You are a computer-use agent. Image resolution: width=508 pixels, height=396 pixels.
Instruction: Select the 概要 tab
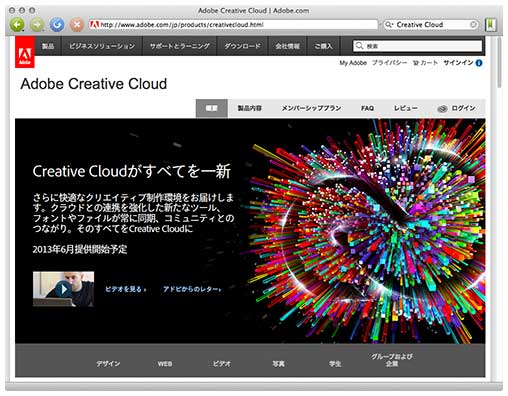212,108
